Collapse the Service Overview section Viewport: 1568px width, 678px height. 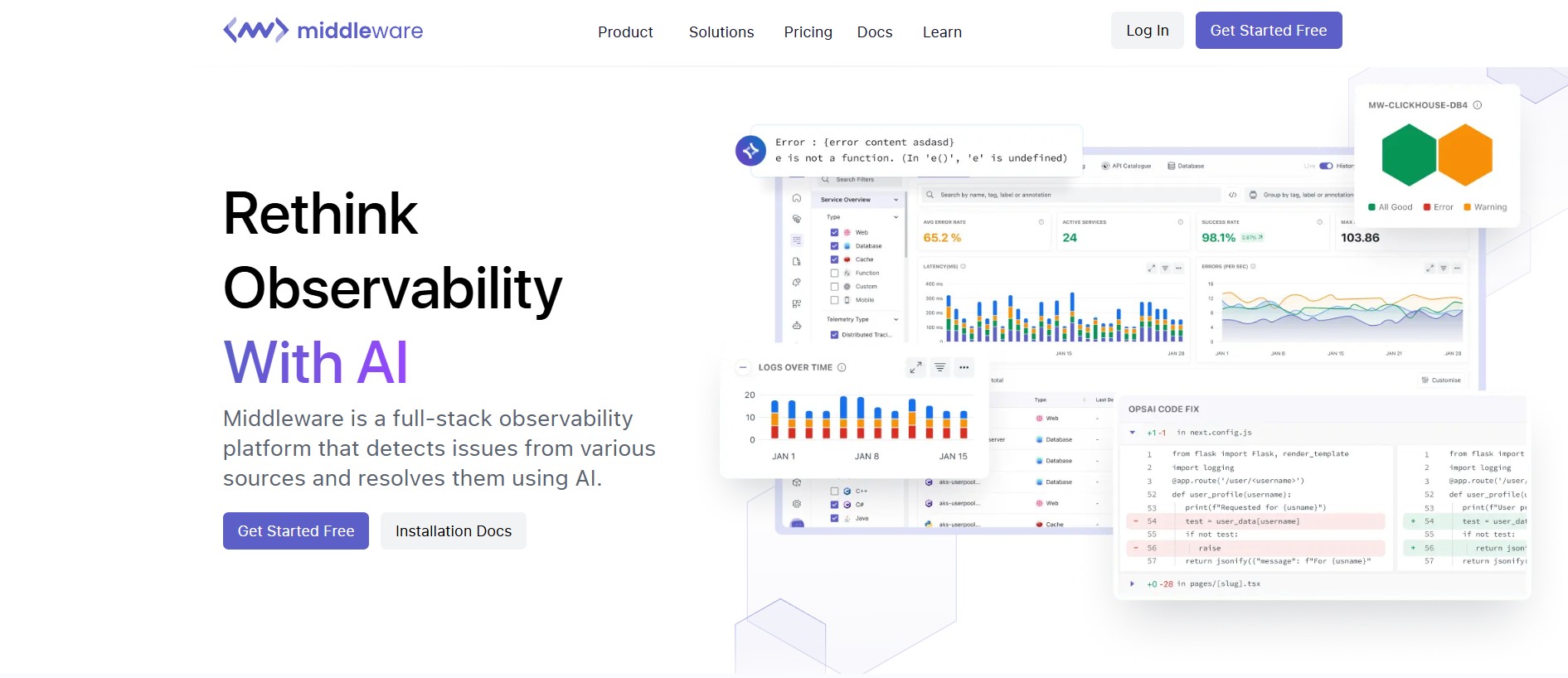(896, 200)
